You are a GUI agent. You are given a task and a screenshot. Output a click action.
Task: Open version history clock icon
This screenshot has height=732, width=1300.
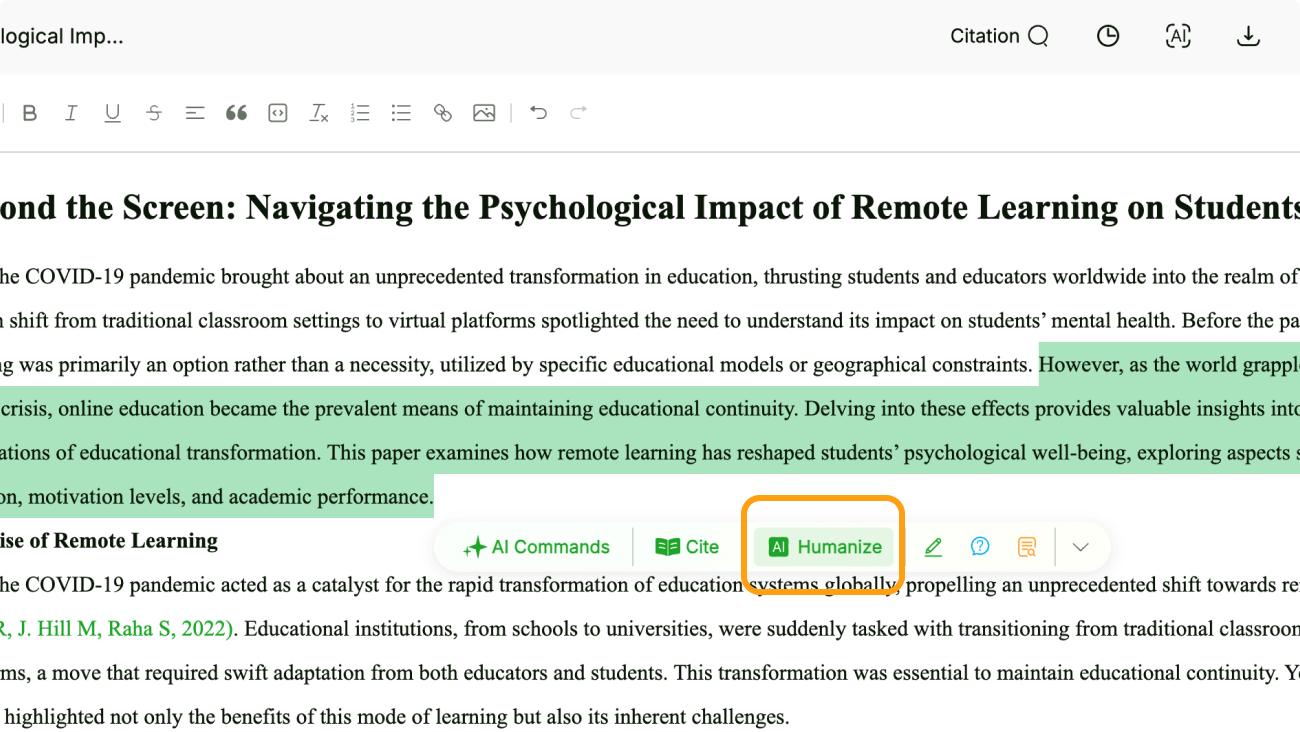tap(1108, 36)
